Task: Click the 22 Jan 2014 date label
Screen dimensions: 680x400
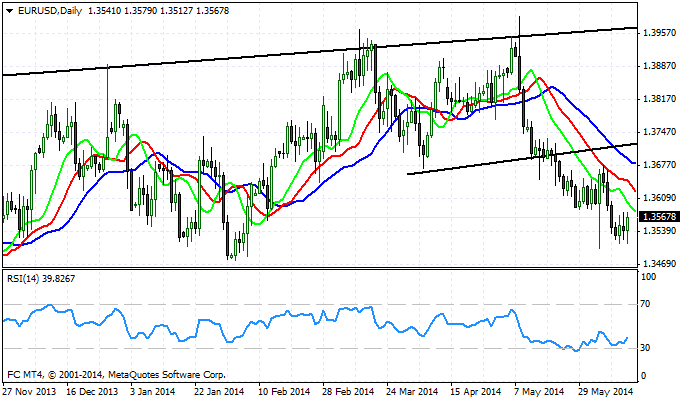Action: tap(219, 391)
